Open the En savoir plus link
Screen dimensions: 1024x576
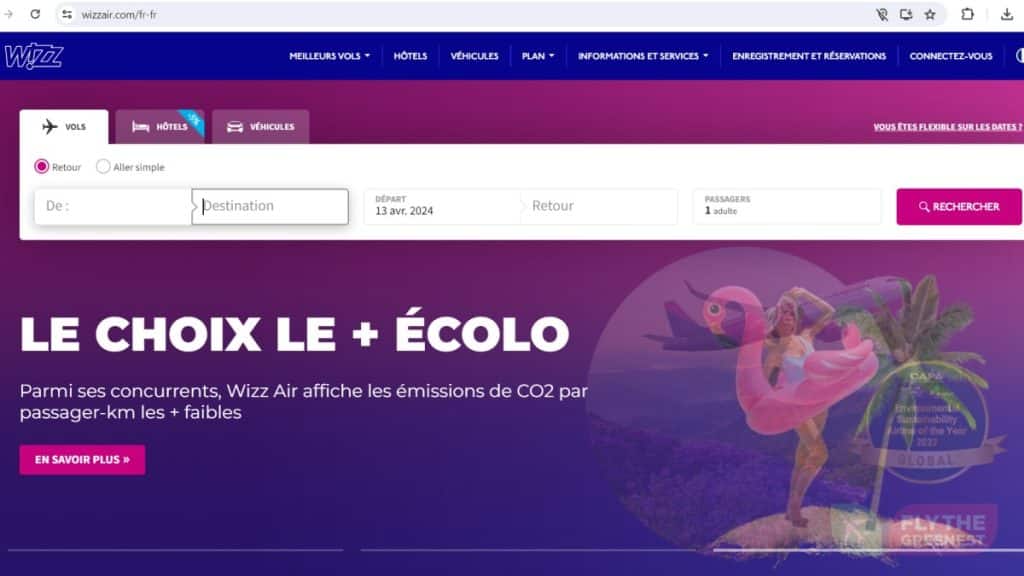(82, 460)
